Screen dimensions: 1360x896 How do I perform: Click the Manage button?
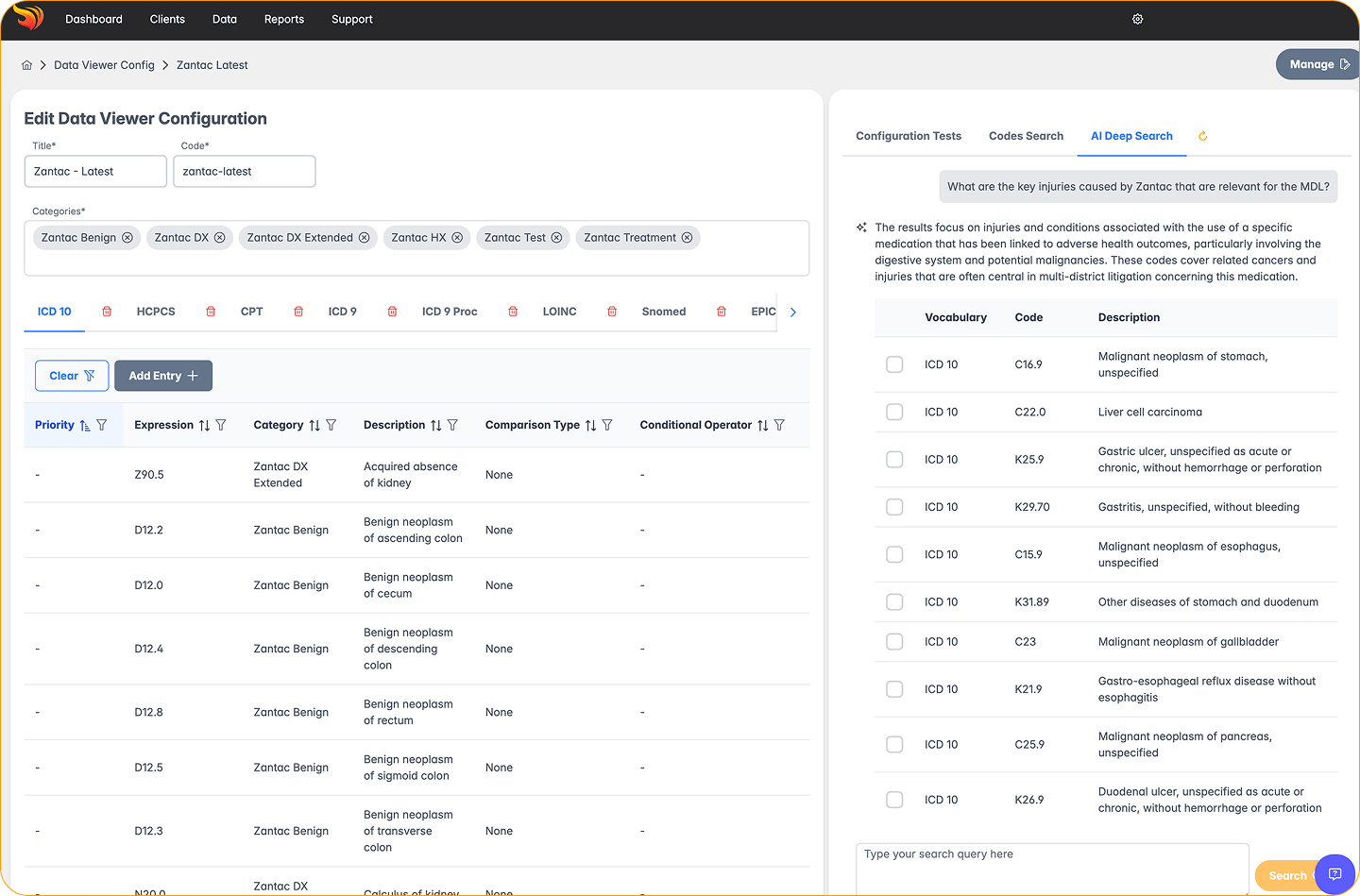(x=1318, y=64)
